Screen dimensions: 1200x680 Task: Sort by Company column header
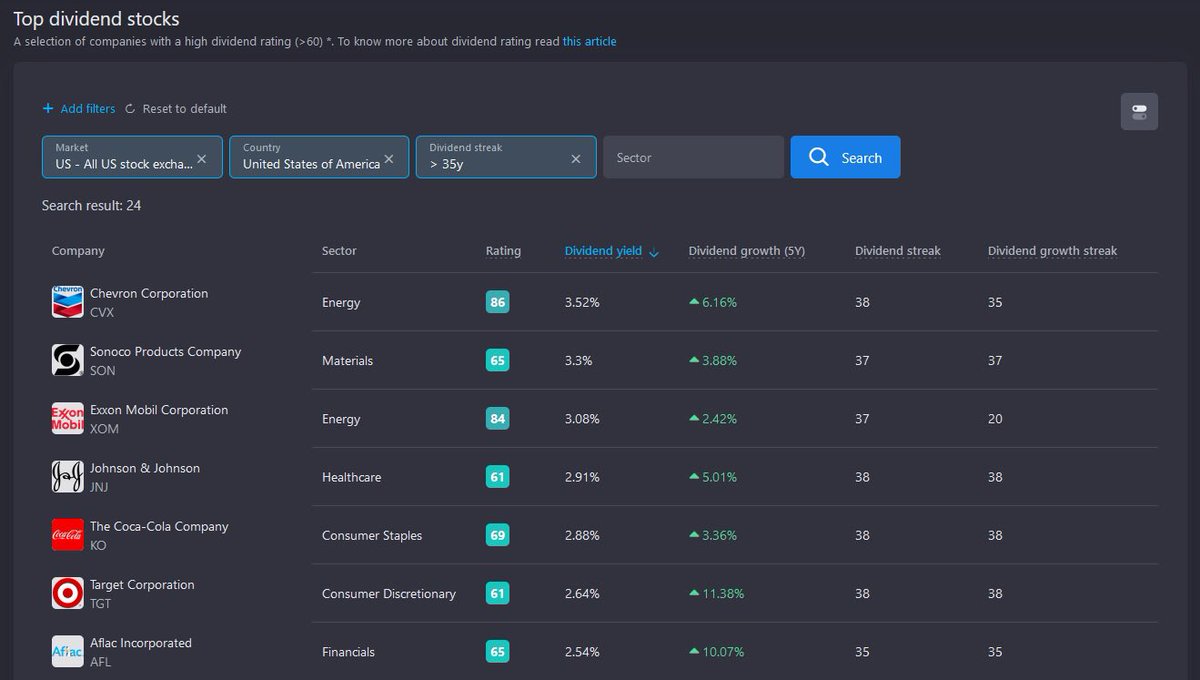pyautogui.click(x=78, y=251)
